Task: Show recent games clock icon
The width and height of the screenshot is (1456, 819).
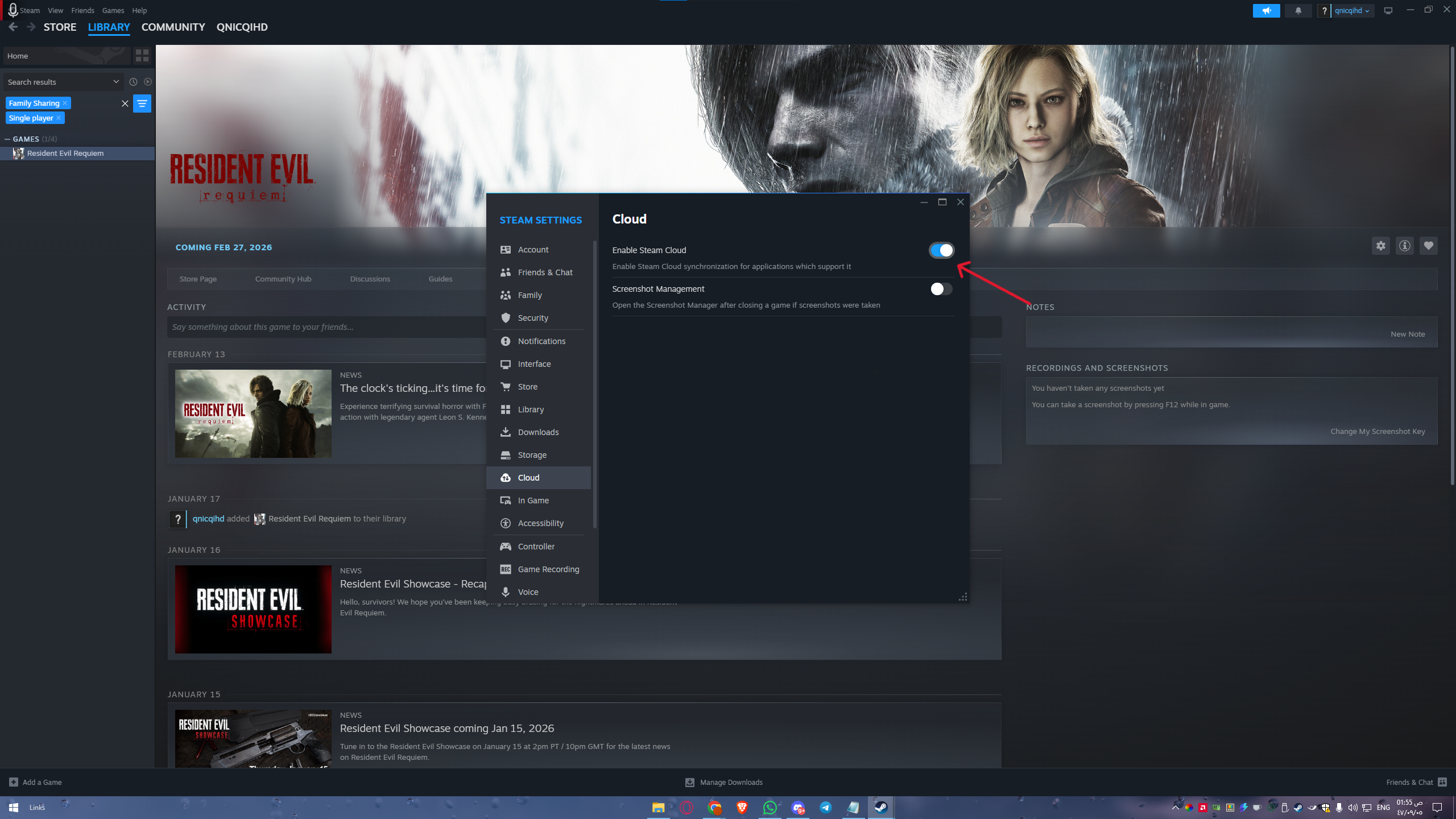Action: (x=133, y=82)
